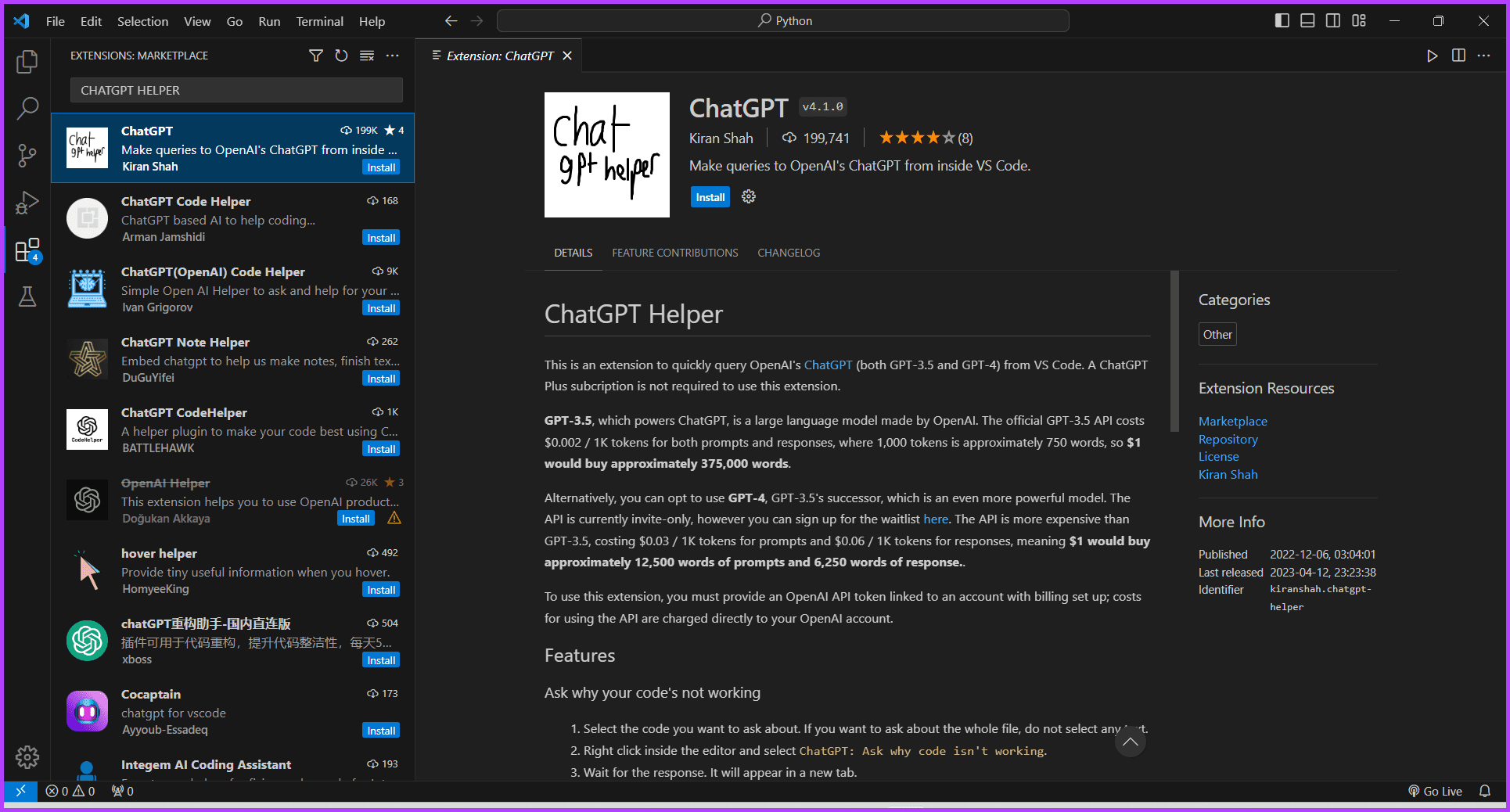Open the Explorer view in the activity bar

(x=27, y=61)
